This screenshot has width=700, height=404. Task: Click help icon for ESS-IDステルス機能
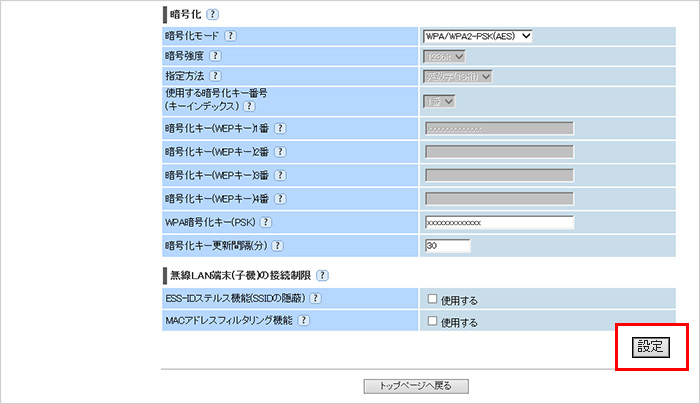pos(315,298)
